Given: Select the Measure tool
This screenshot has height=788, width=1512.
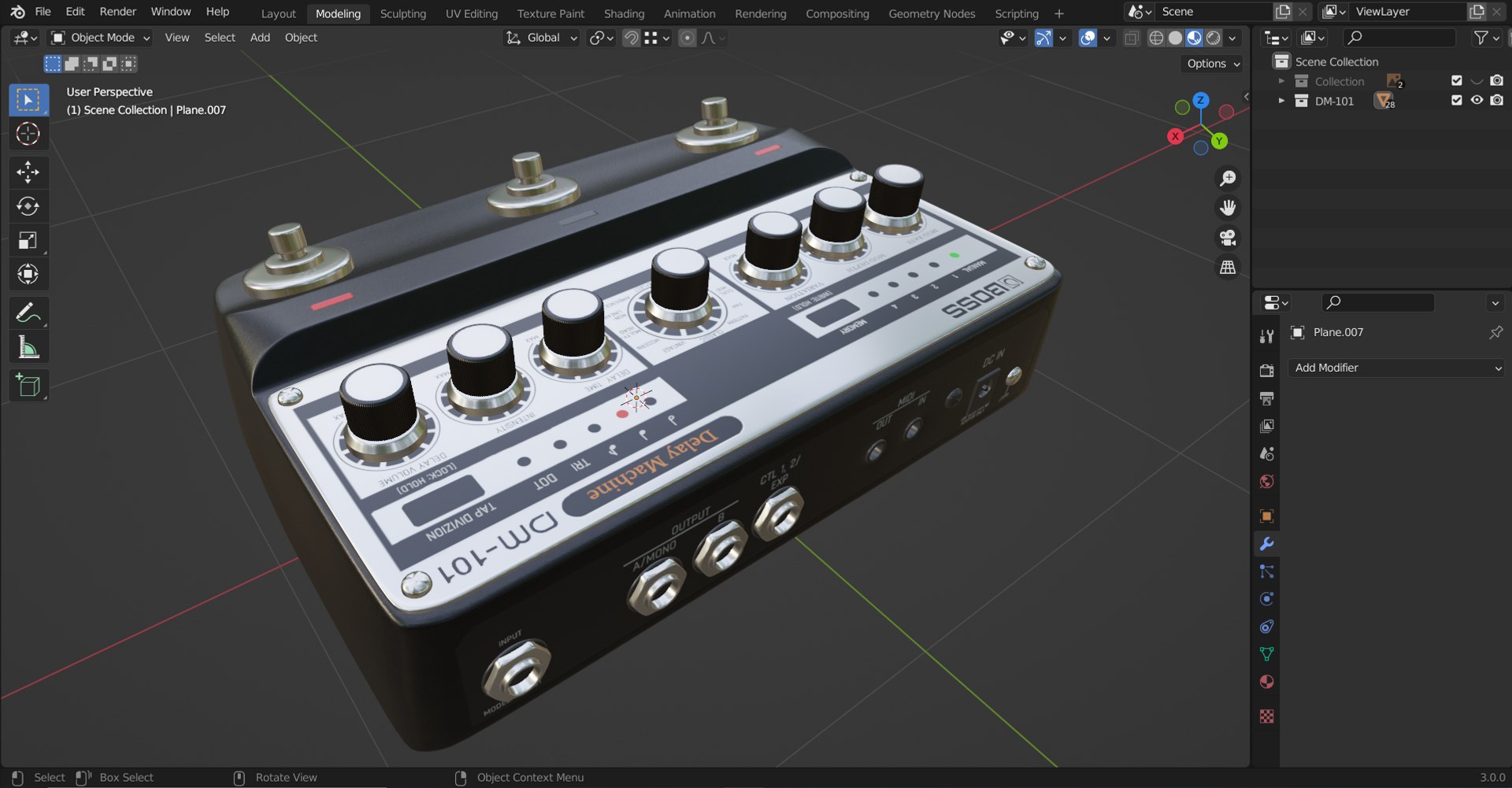Looking at the screenshot, I should 28,346.
